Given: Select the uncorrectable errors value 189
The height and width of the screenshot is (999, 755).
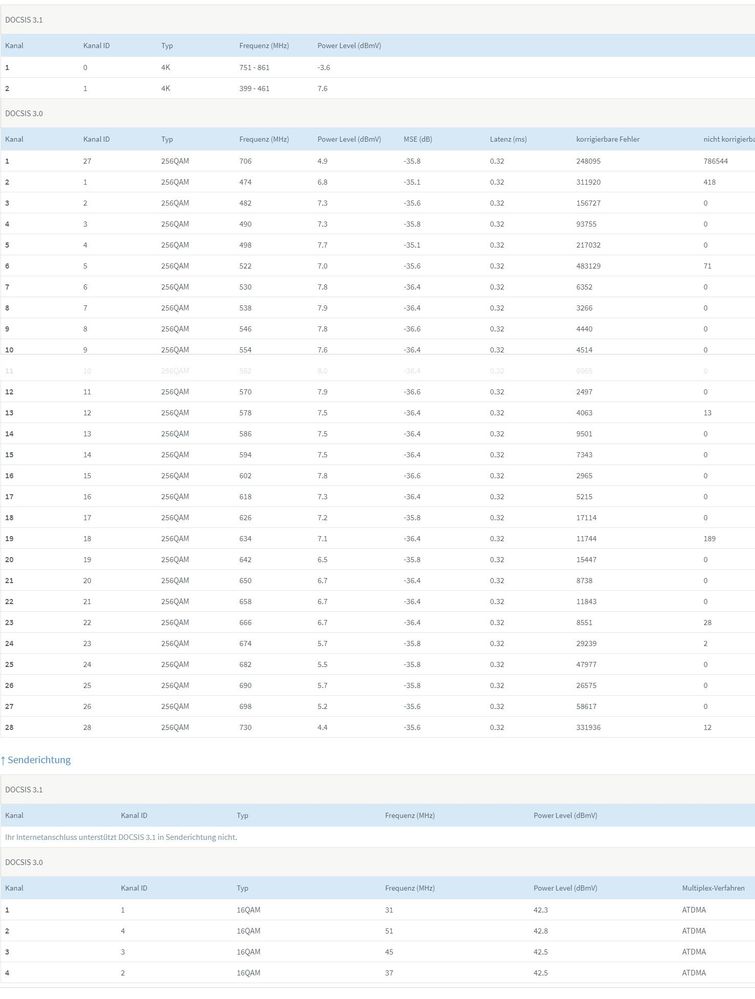Looking at the screenshot, I should [710, 539].
